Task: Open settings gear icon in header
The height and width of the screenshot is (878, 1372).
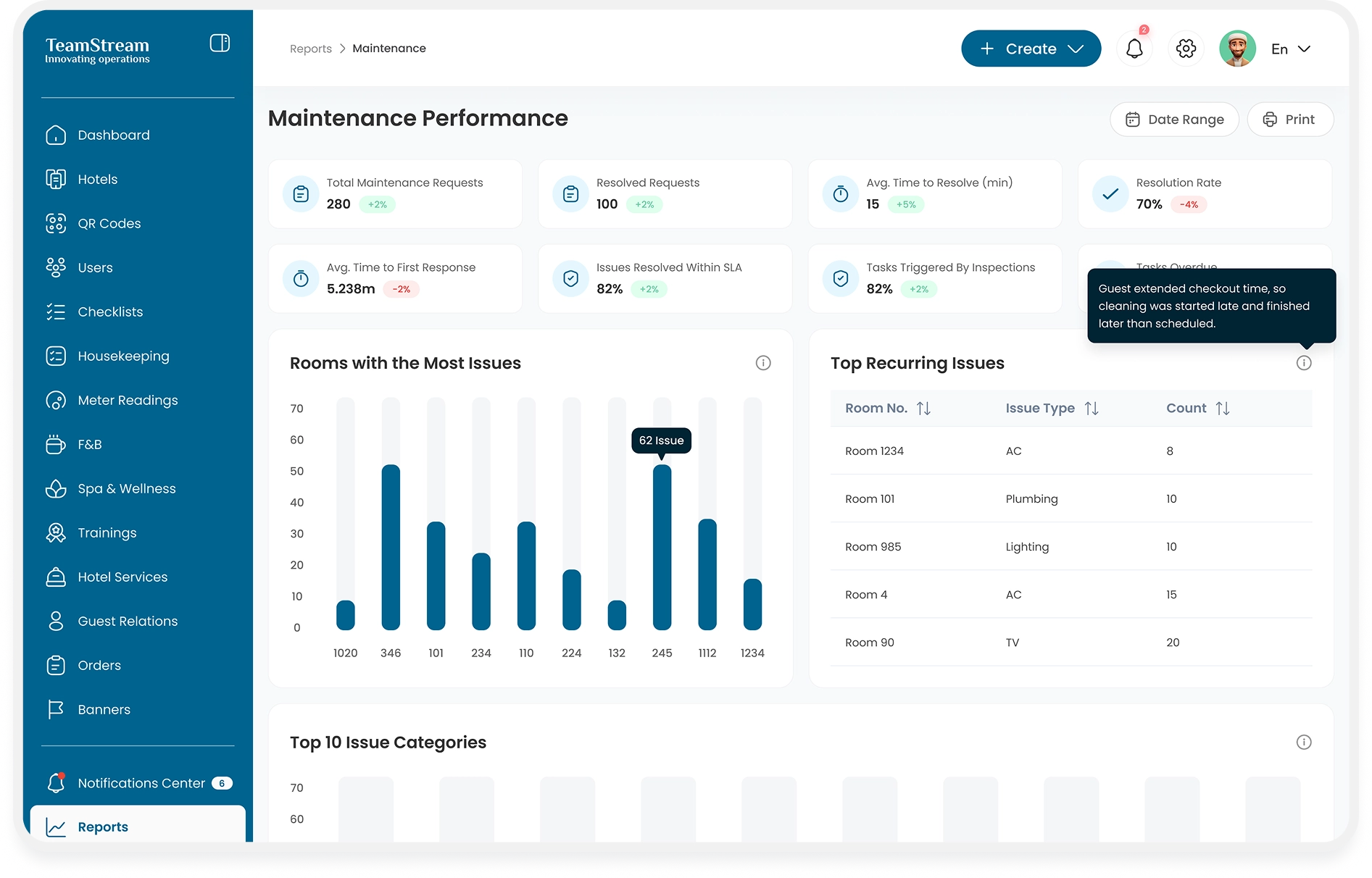Action: tap(1186, 49)
